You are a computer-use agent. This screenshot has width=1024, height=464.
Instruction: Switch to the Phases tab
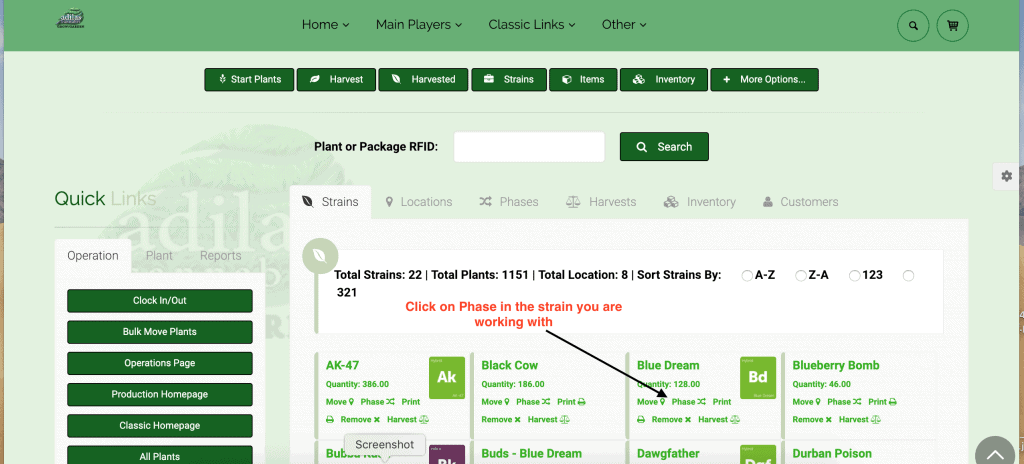(x=509, y=202)
